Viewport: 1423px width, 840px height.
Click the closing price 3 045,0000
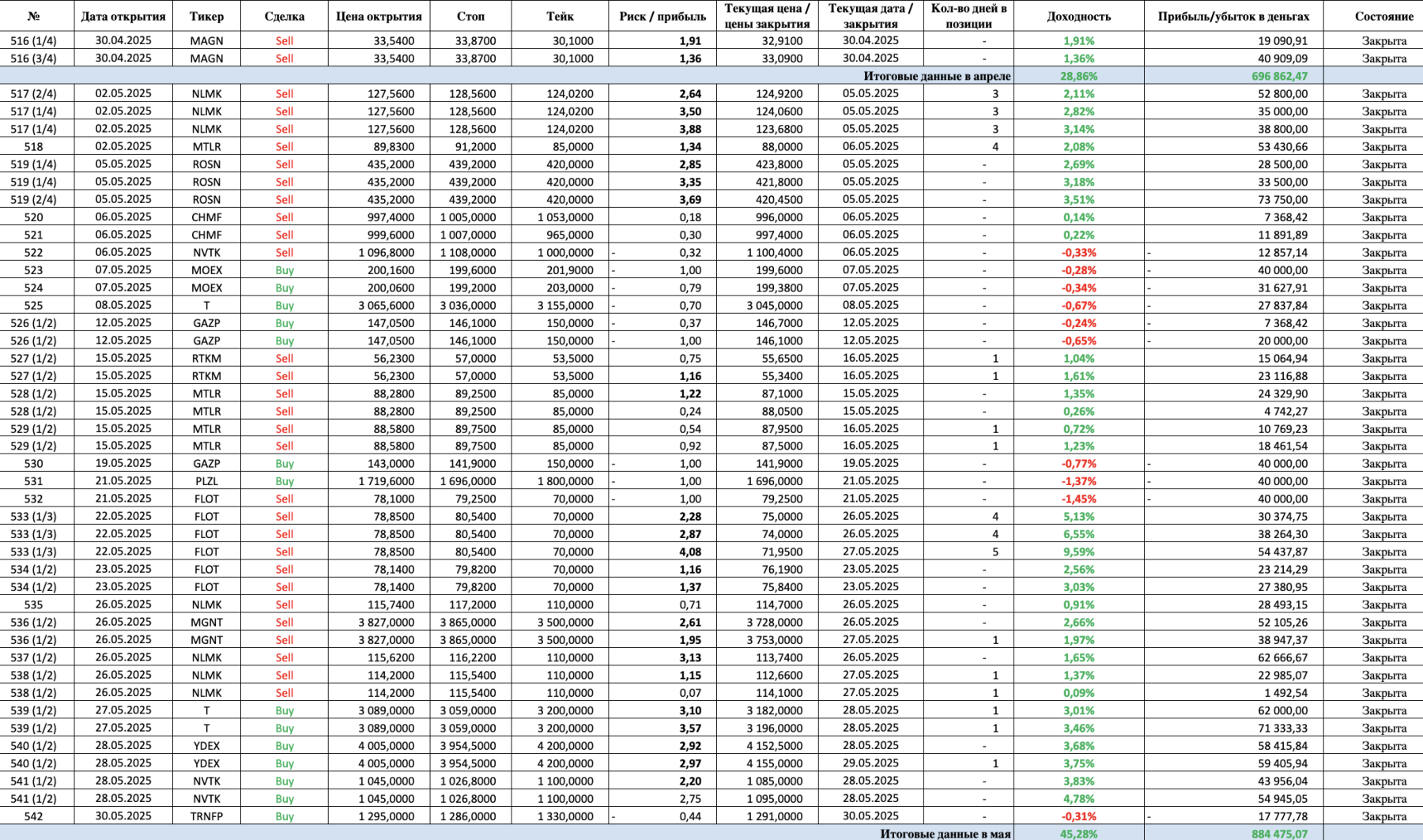(767, 305)
